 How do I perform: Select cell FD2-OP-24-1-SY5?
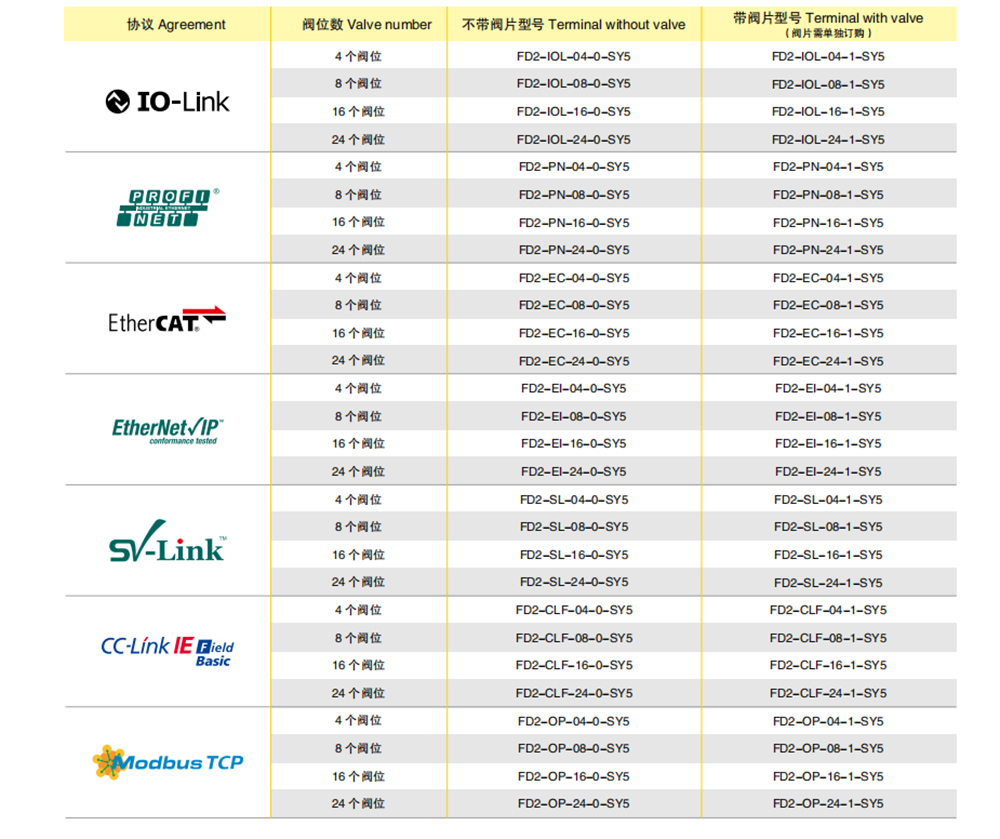(828, 804)
